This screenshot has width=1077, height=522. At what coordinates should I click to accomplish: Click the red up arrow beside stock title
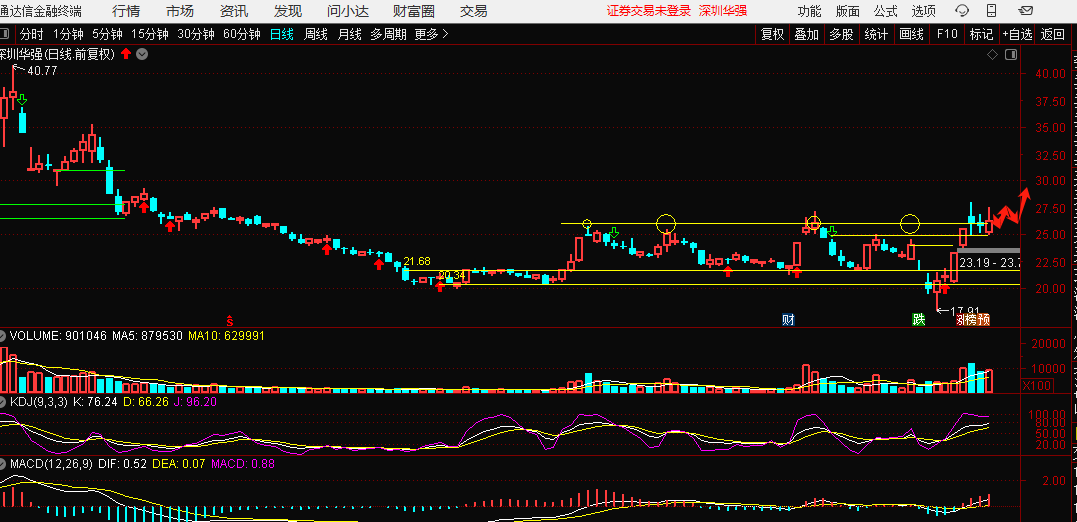coord(126,54)
